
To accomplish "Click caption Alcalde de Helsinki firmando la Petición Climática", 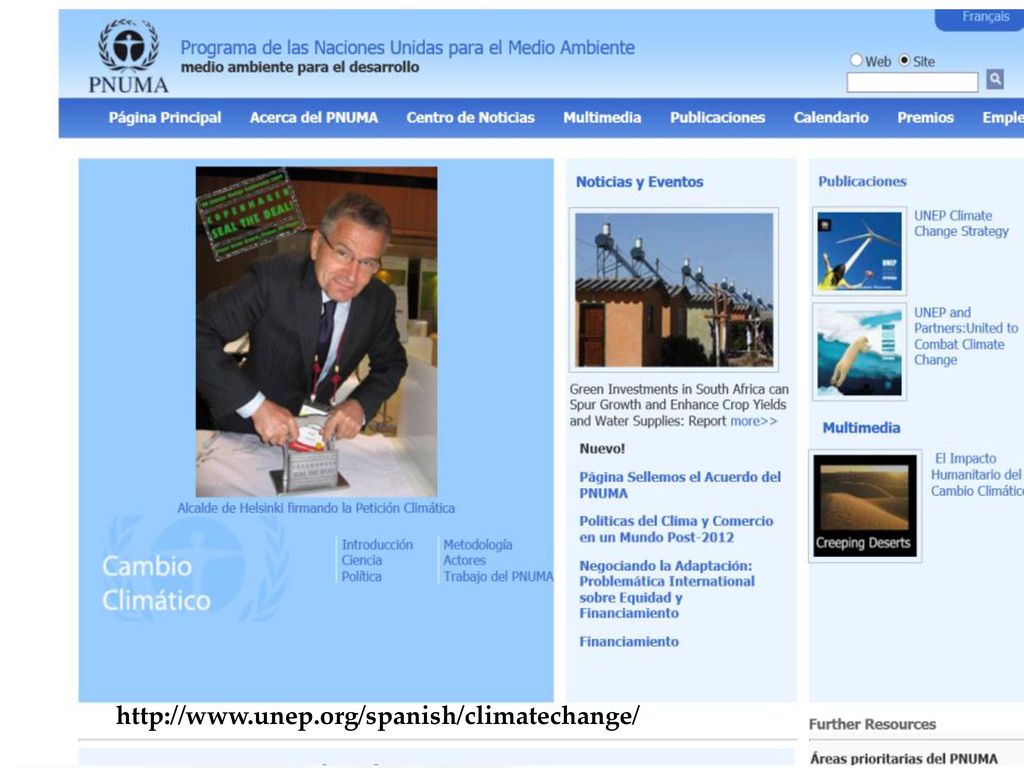I will point(316,508).
